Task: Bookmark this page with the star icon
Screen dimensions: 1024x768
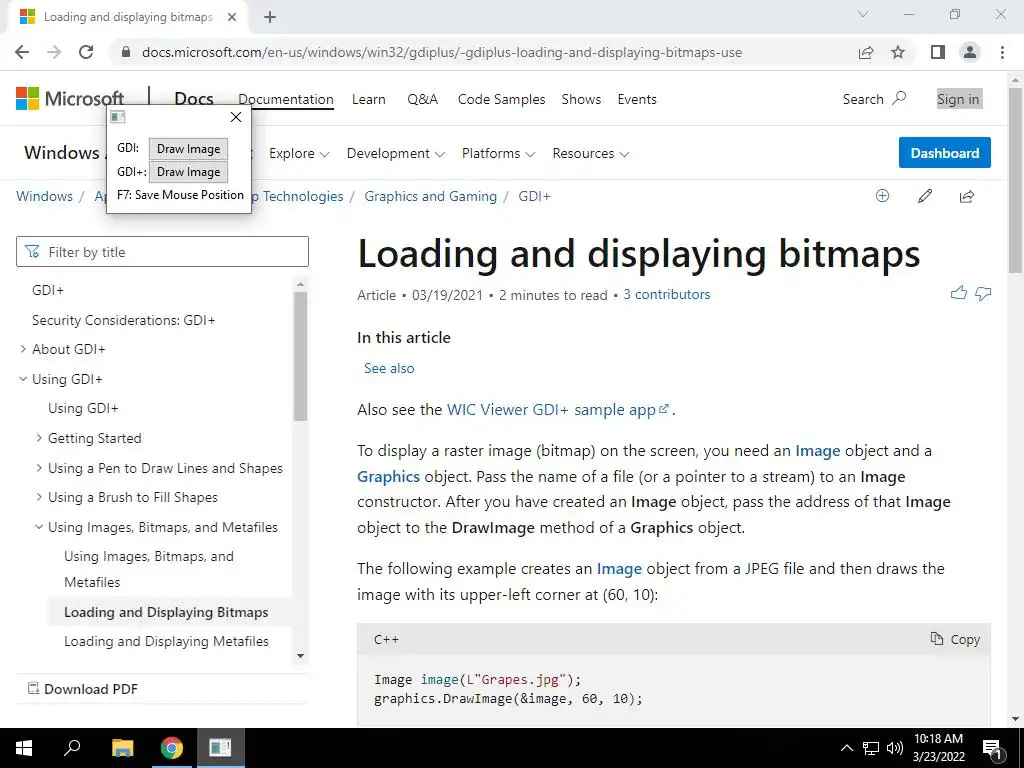Action: [x=898, y=52]
